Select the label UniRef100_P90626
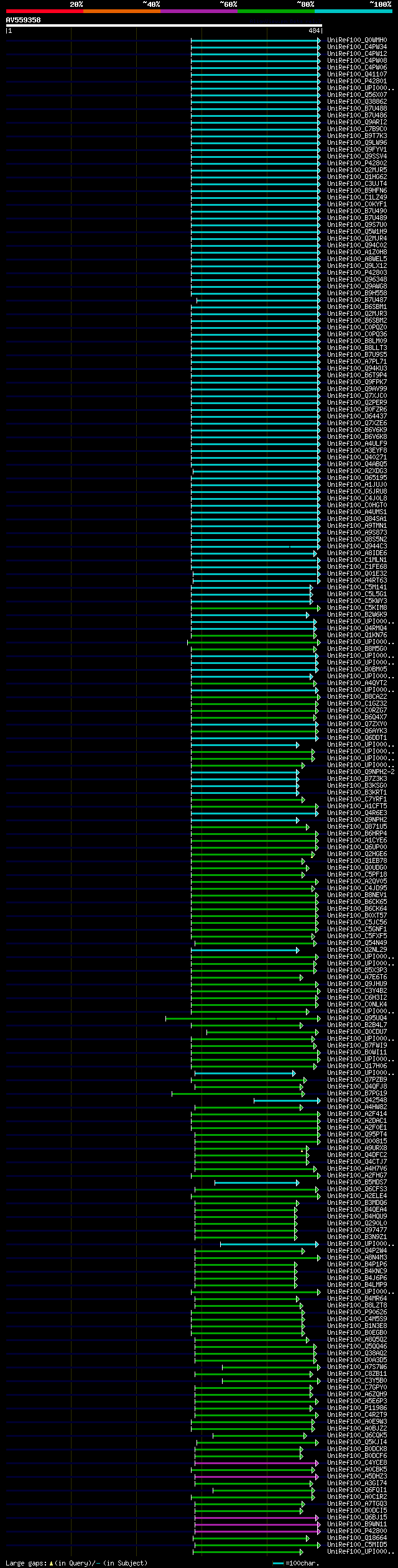 pos(357,1312)
